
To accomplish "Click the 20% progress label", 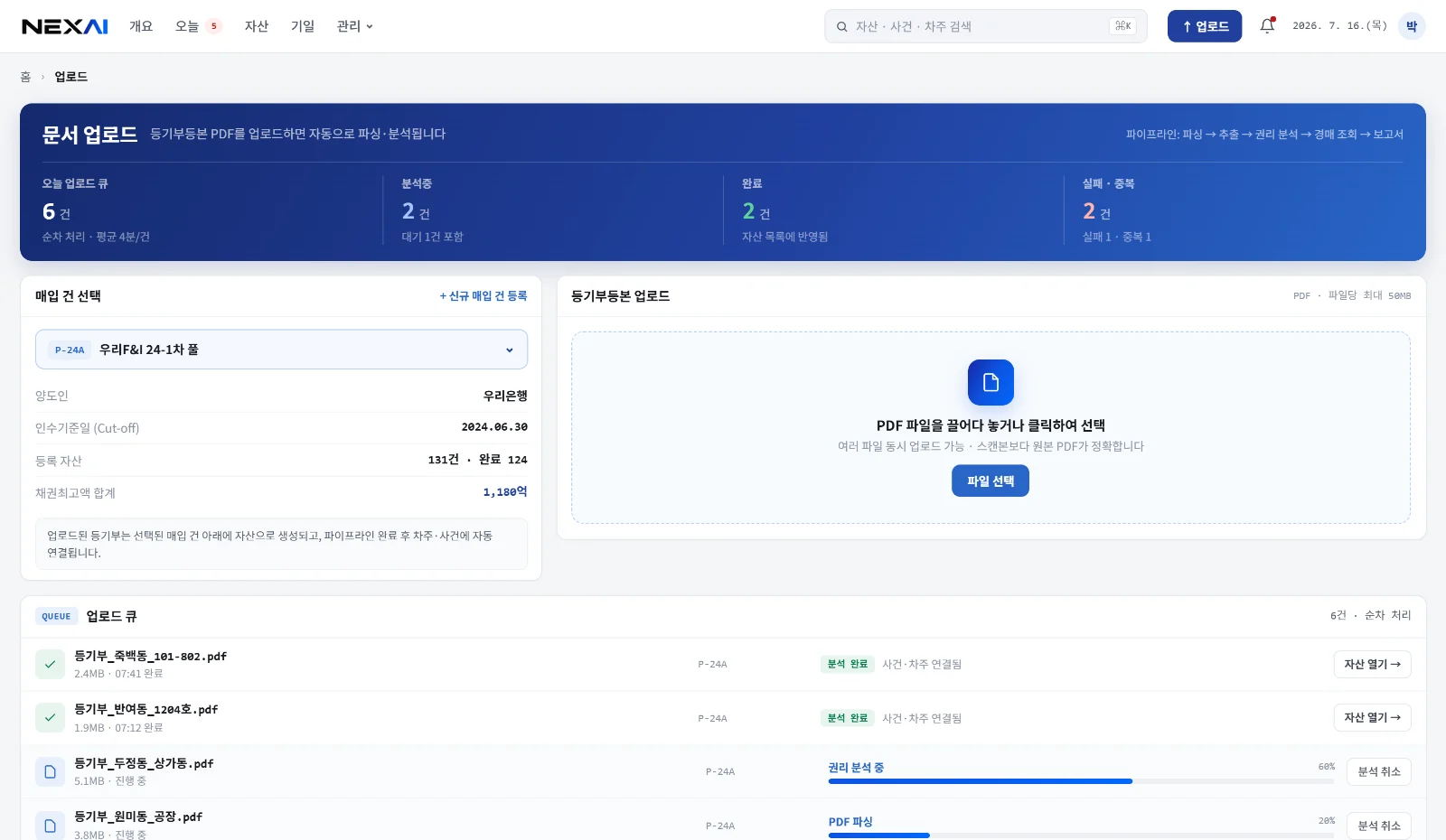I will pyautogui.click(x=1326, y=821).
